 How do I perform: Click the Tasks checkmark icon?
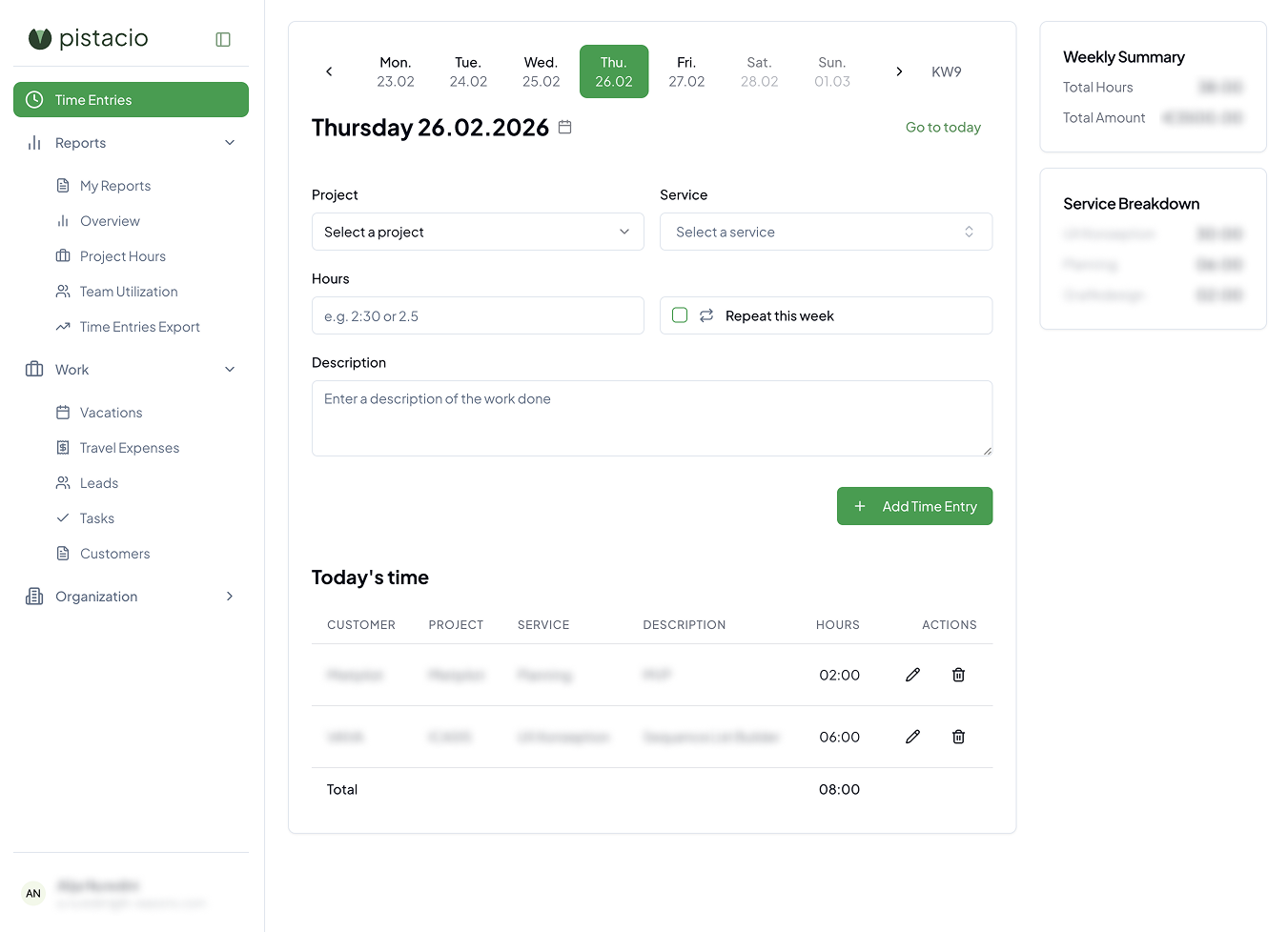click(x=61, y=517)
